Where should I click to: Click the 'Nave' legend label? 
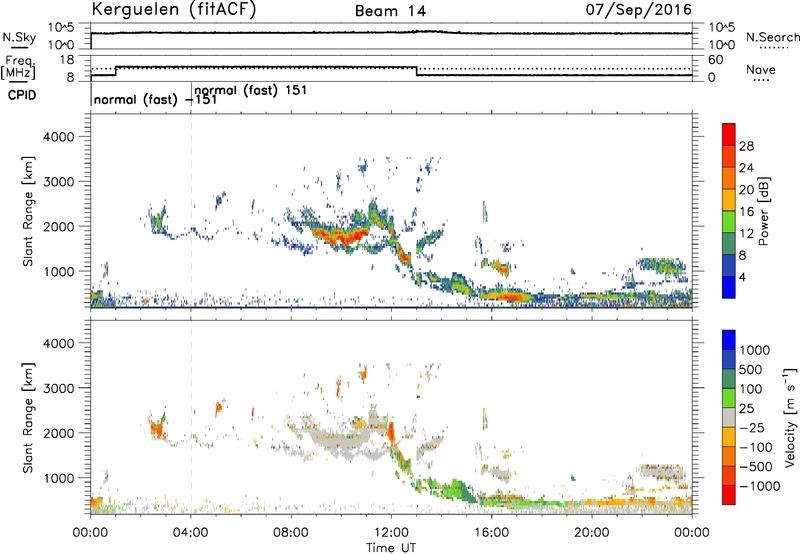click(761, 70)
